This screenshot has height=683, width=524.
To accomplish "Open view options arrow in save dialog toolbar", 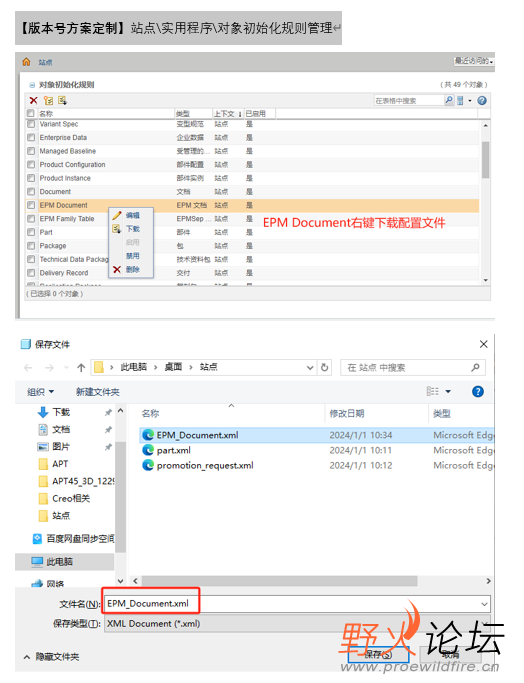I will [448, 392].
